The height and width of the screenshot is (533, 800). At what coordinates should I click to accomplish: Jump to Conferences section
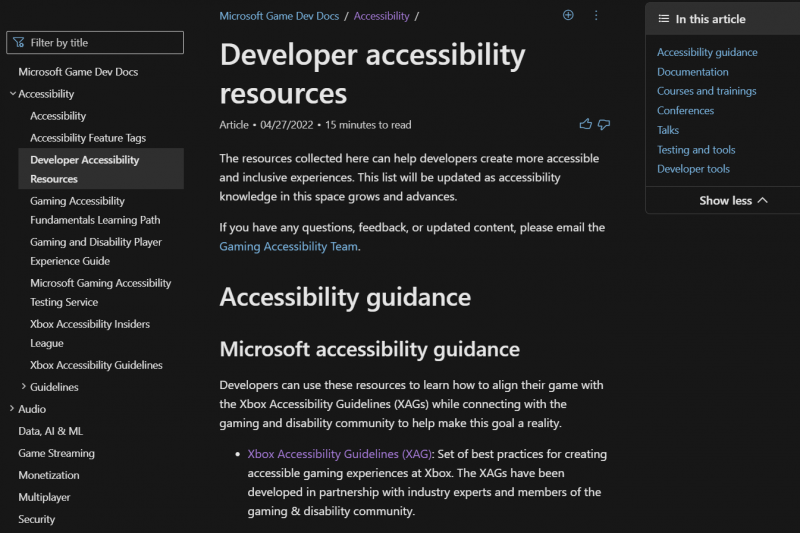point(685,111)
